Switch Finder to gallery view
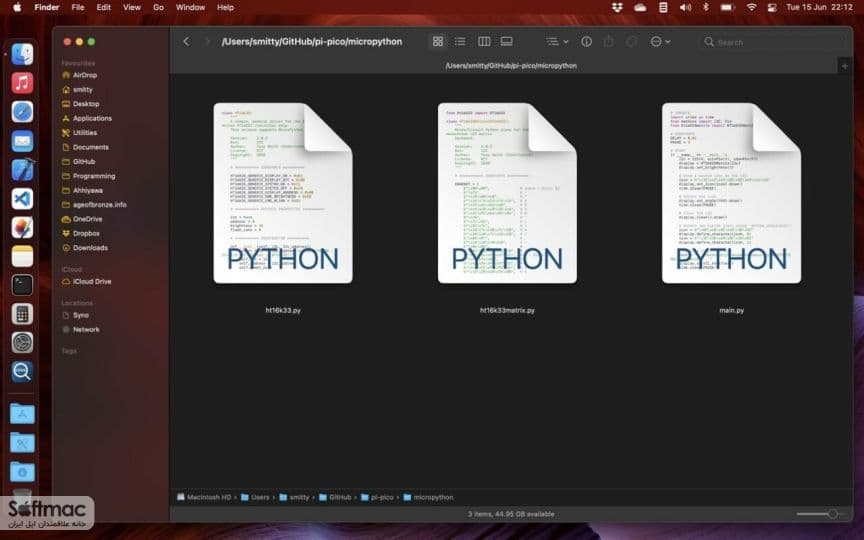 [x=506, y=41]
